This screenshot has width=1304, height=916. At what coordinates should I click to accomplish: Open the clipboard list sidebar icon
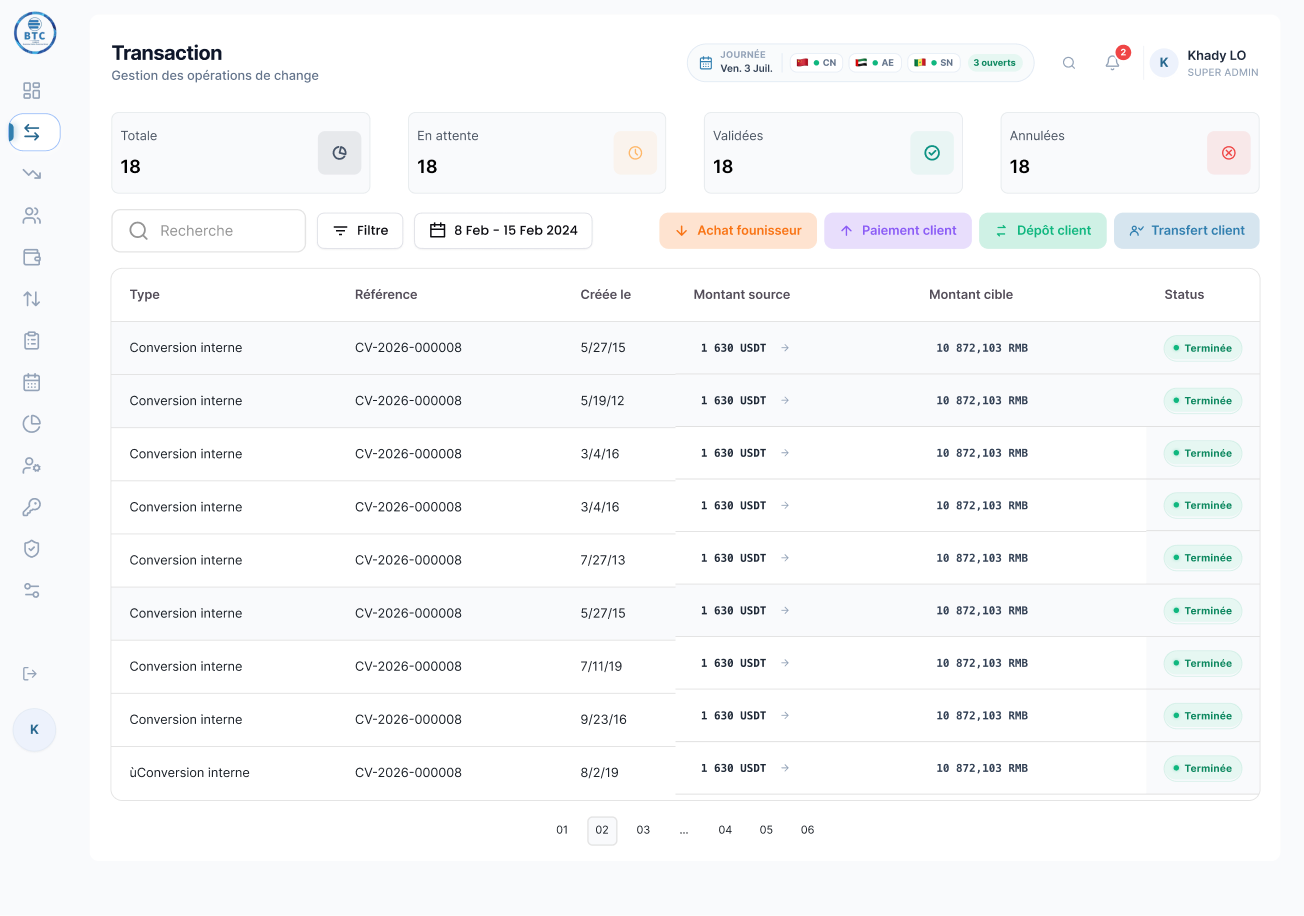[x=32, y=341]
